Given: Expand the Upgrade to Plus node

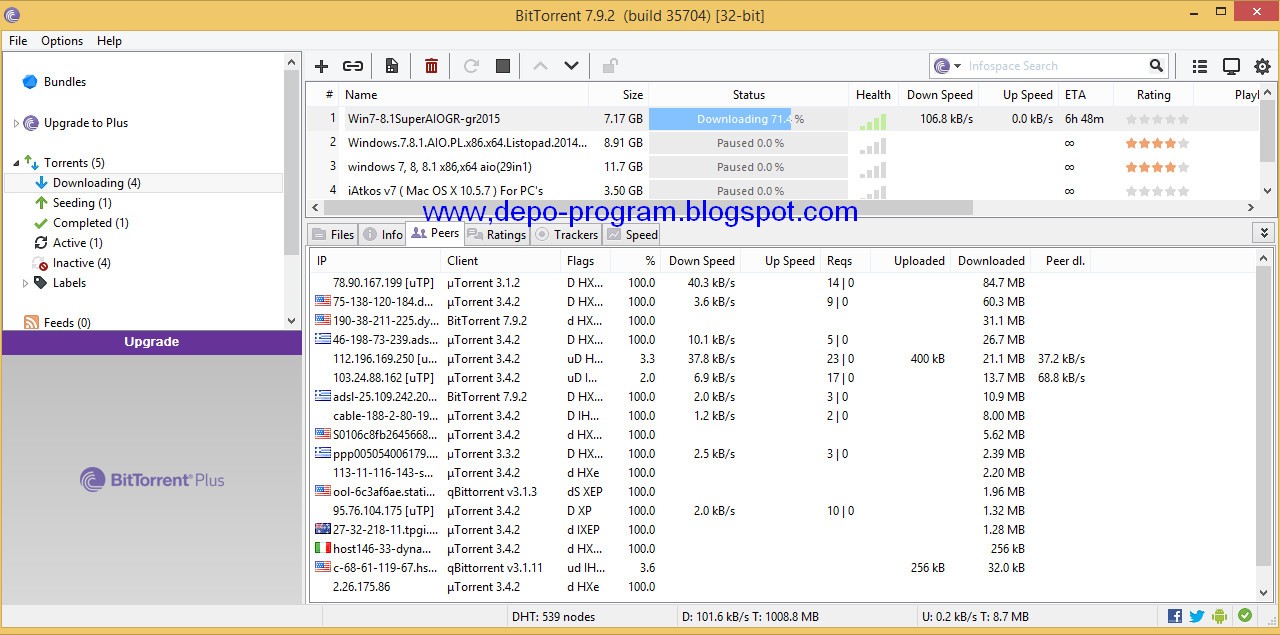Looking at the screenshot, I should click(x=16, y=123).
